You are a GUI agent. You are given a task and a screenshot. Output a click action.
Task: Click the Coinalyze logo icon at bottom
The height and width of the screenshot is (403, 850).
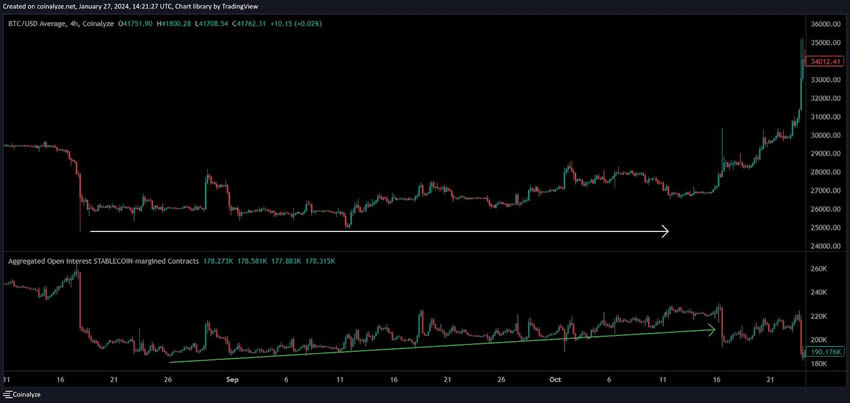7,395
